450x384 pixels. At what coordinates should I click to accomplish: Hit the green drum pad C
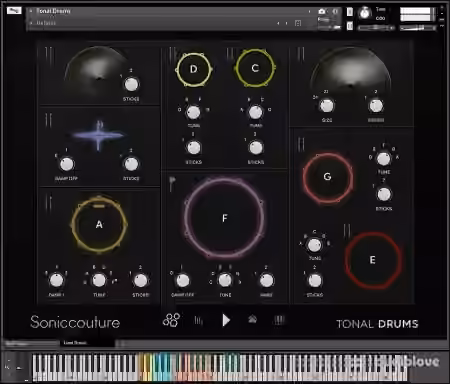[255, 68]
